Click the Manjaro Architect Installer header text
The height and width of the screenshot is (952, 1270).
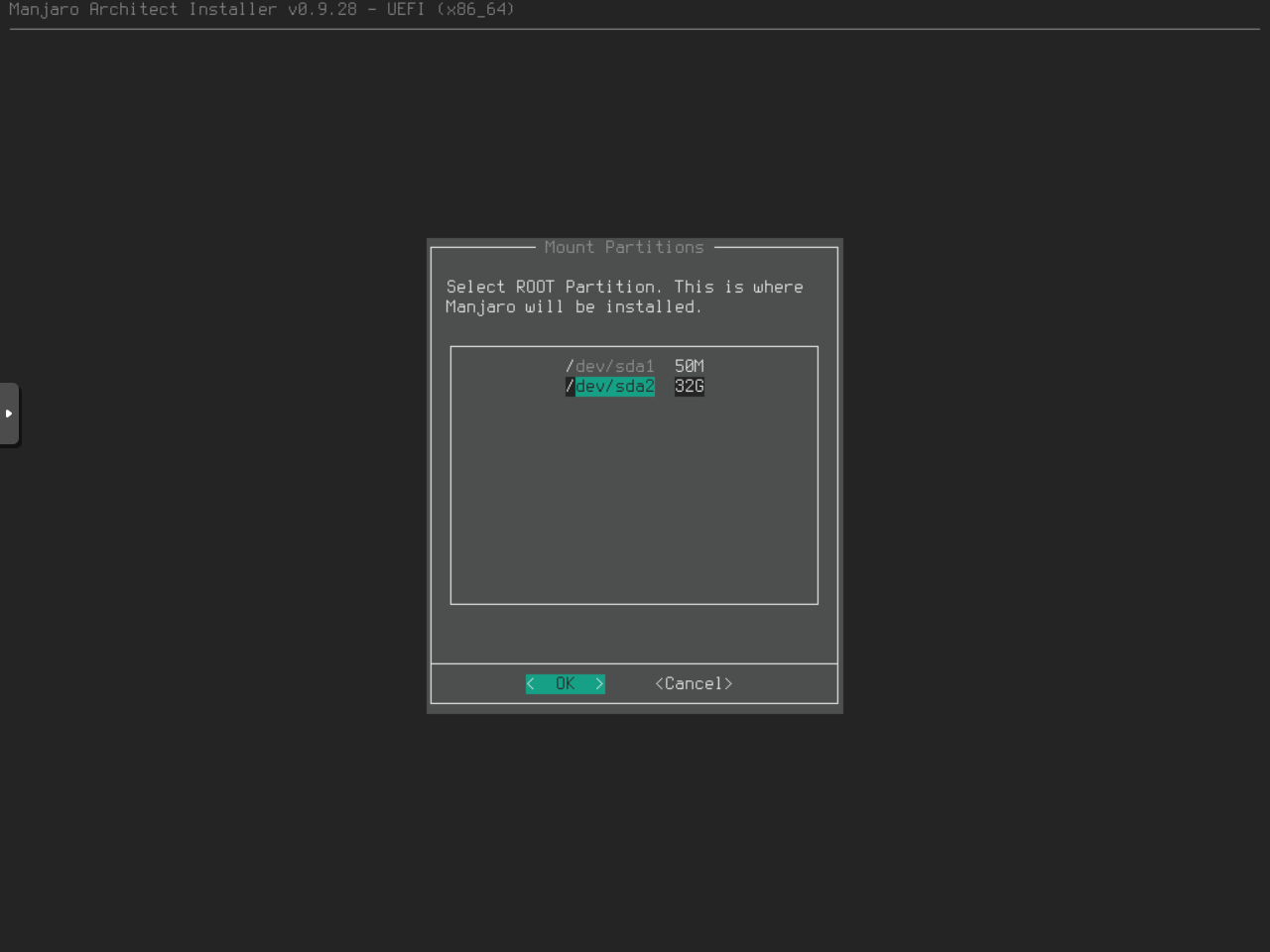(x=143, y=9)
